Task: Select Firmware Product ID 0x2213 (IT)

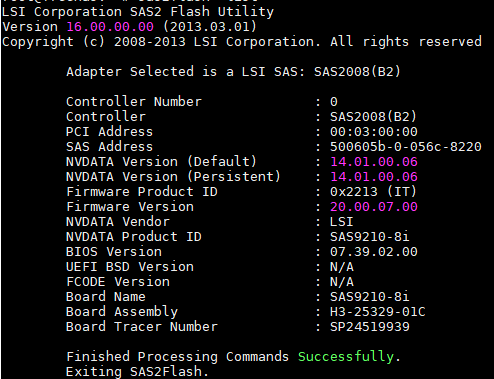Action: pyautogui.click(x=373, y=192)
